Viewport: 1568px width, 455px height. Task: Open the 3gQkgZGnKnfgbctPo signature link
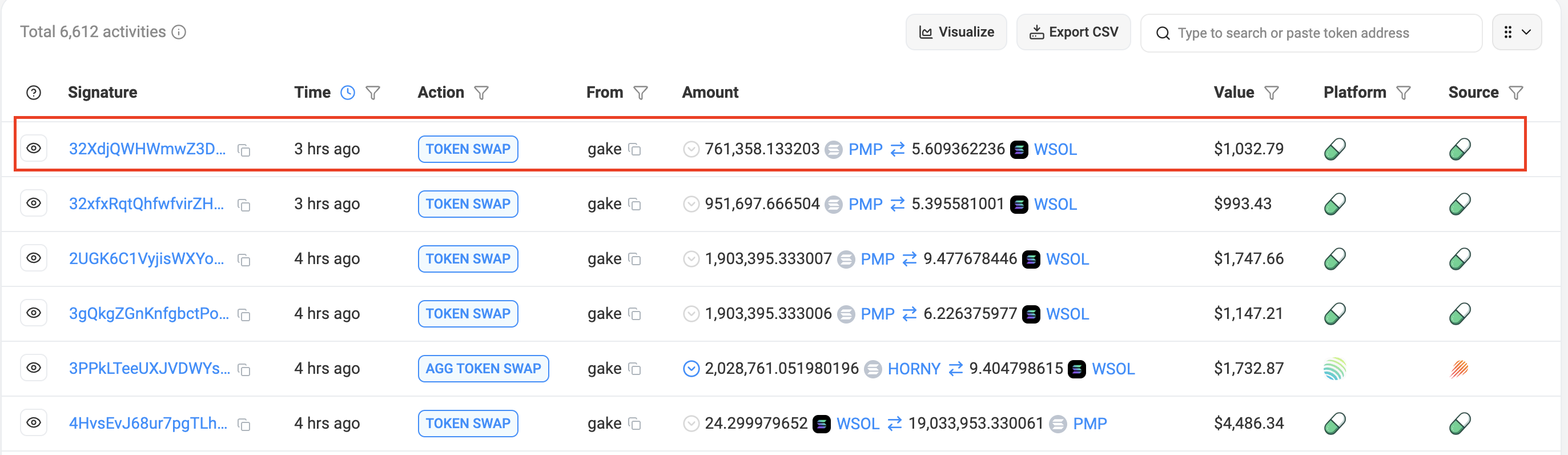(x=148, y=314)
